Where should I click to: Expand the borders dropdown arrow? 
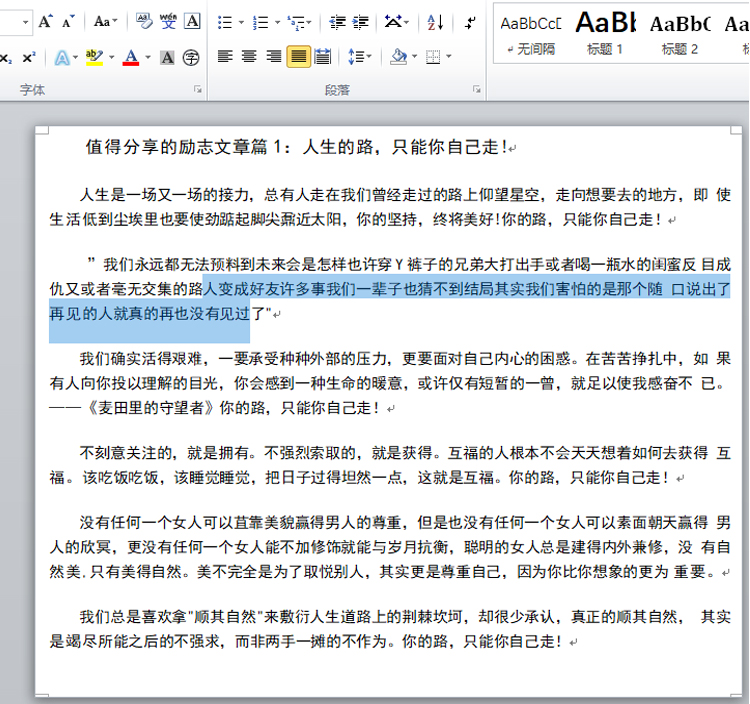448,56
